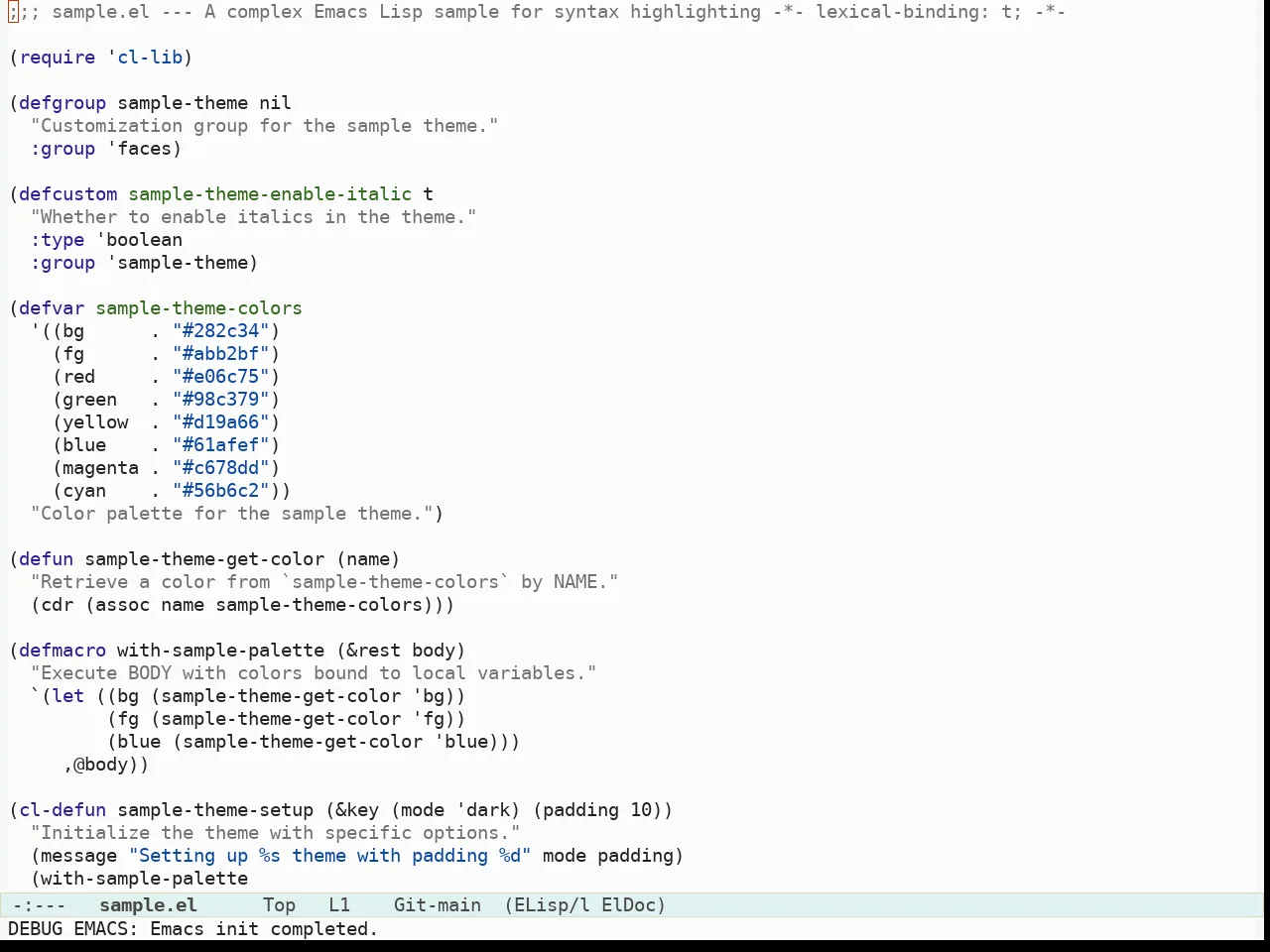Click variable name 'sample-theme-enable-italic'
Image resolution: width=1270 pixels, height=952 pixels.
270,194
